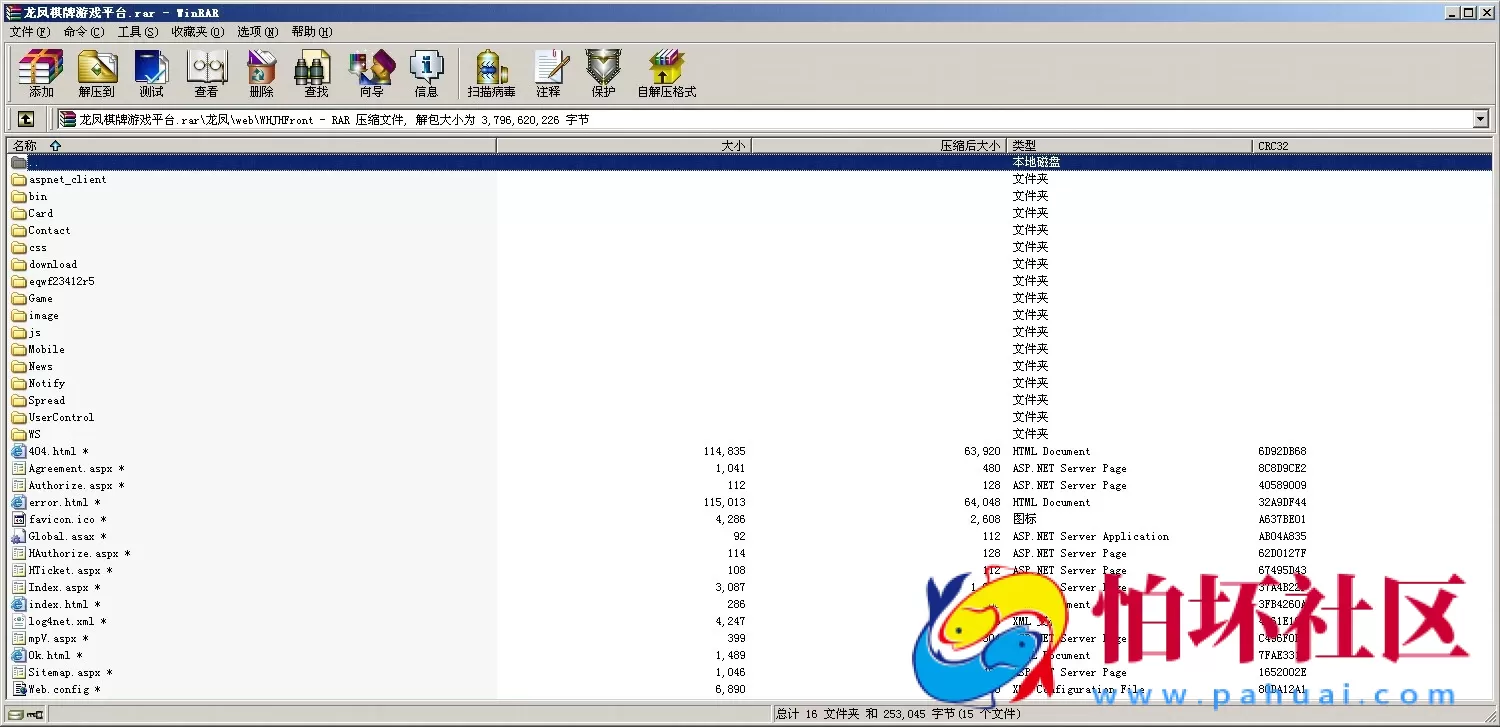Click the 解压到 (Extract To) icon
Image resolution: width=1500 pixels, height=727 pixels.
pyautogui.click(x=96, y=74)
